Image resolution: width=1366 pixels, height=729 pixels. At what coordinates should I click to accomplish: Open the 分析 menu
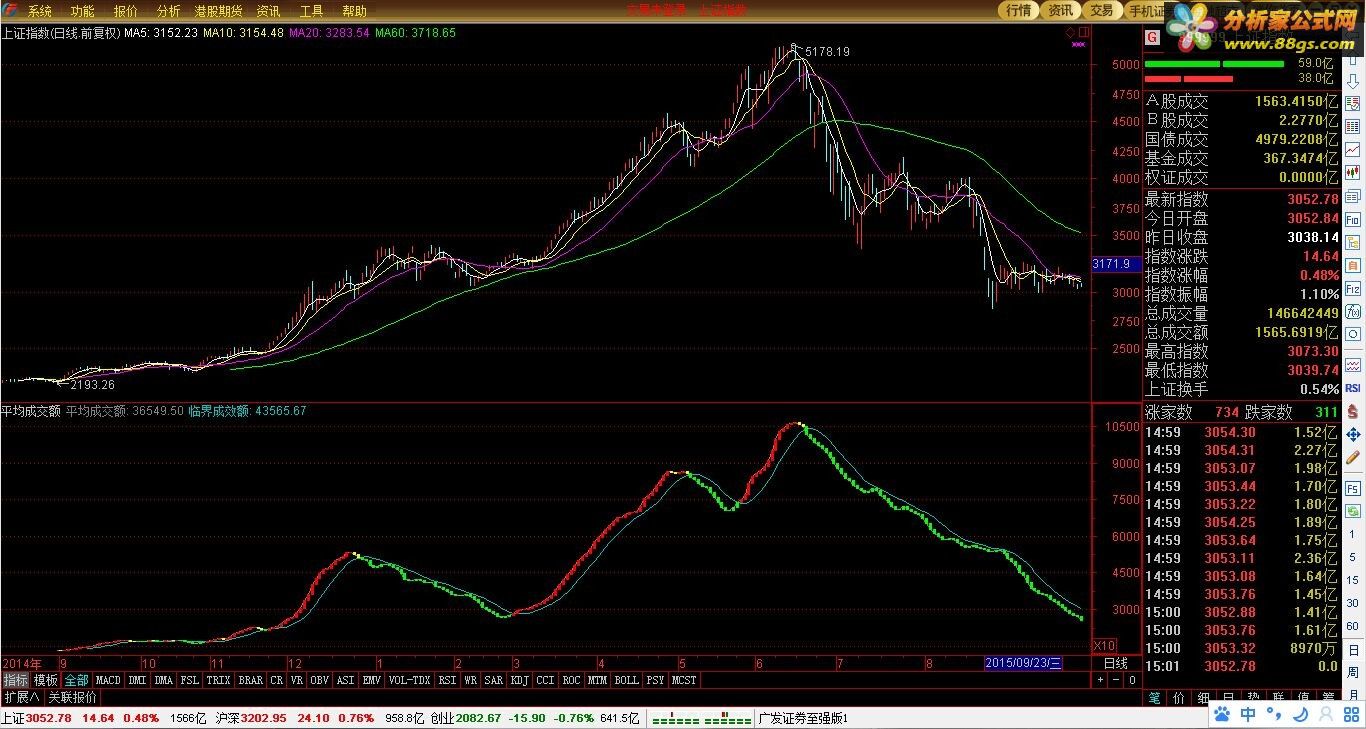169,11
